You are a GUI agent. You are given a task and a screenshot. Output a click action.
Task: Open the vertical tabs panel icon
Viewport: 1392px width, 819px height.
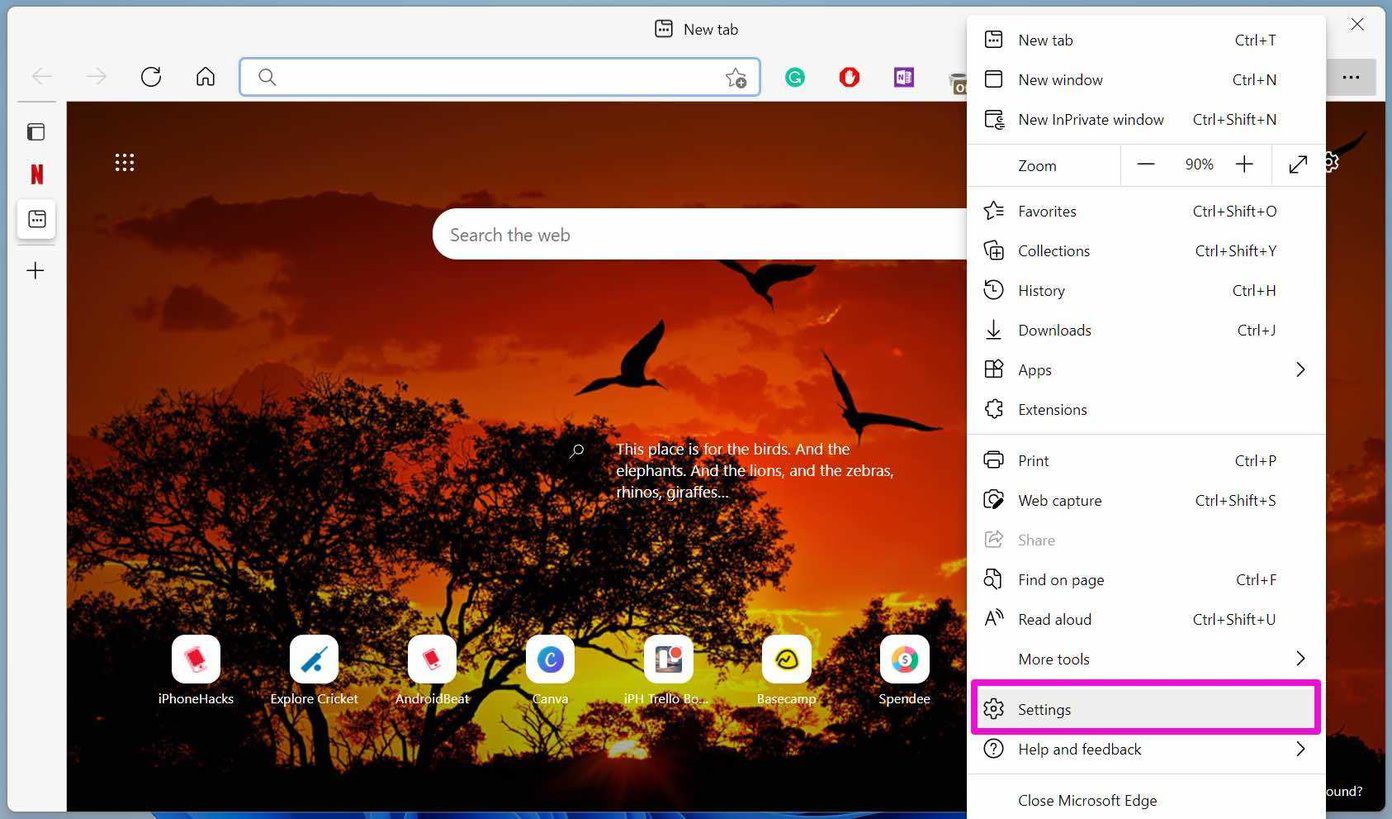(x=36, y=132)
